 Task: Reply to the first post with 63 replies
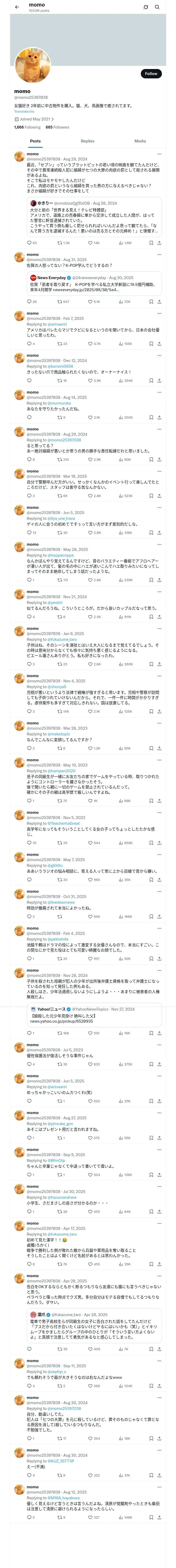click(32, 243)
